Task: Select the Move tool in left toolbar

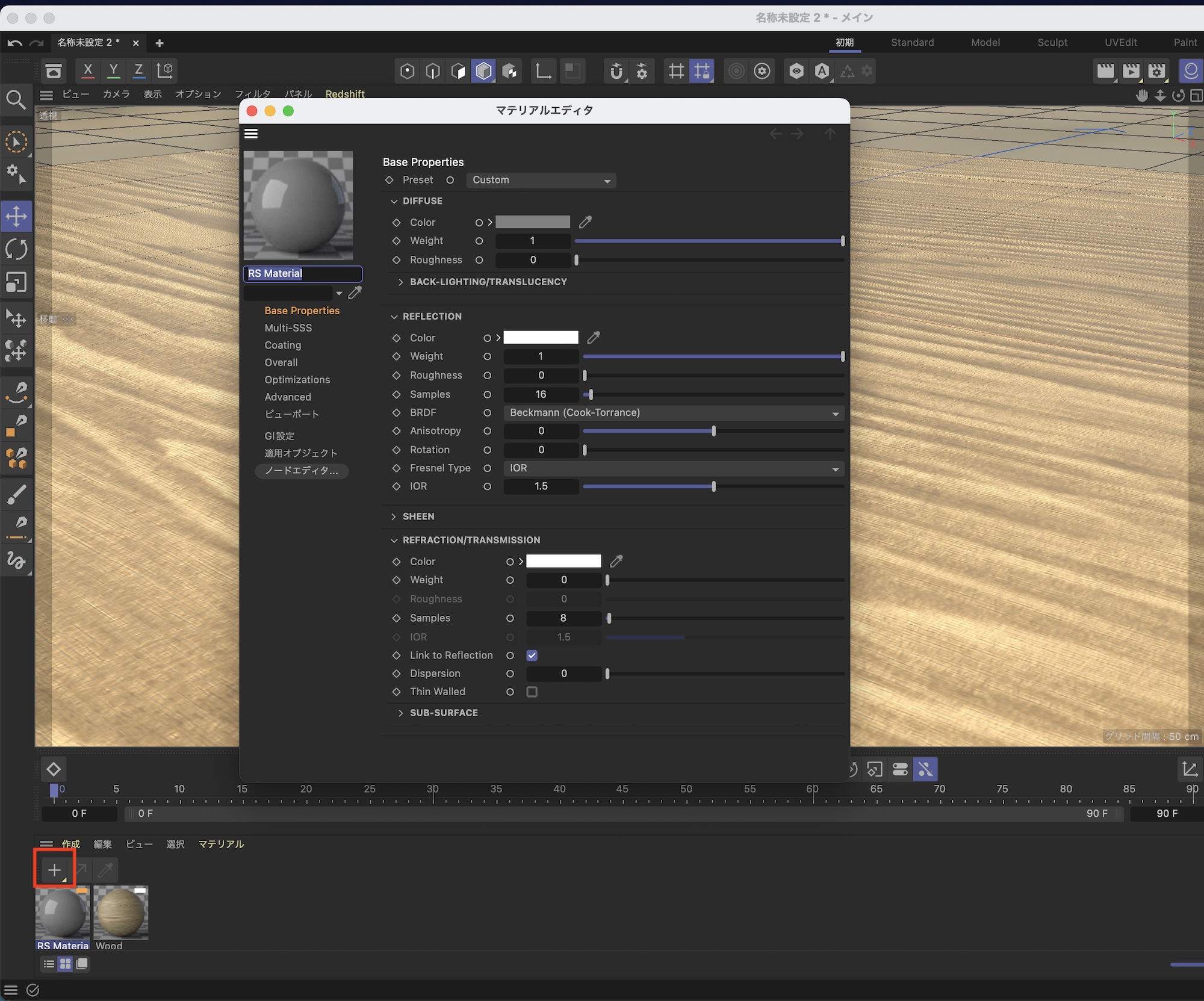Action: coord(16,216)
